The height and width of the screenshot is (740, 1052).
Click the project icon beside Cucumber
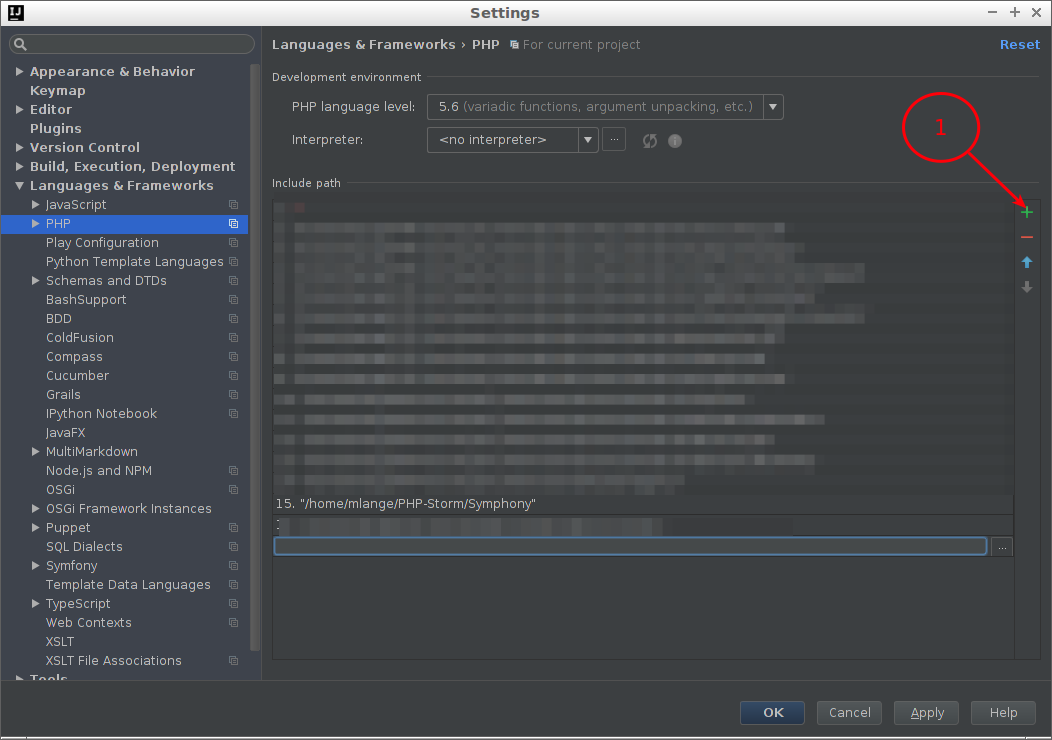tap(233, 375)
